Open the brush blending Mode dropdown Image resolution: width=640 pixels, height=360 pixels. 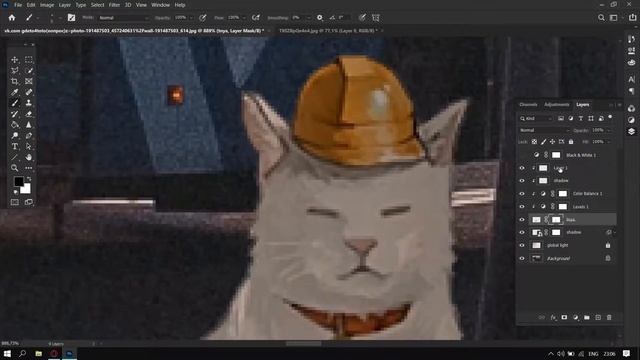coord(124,18)
